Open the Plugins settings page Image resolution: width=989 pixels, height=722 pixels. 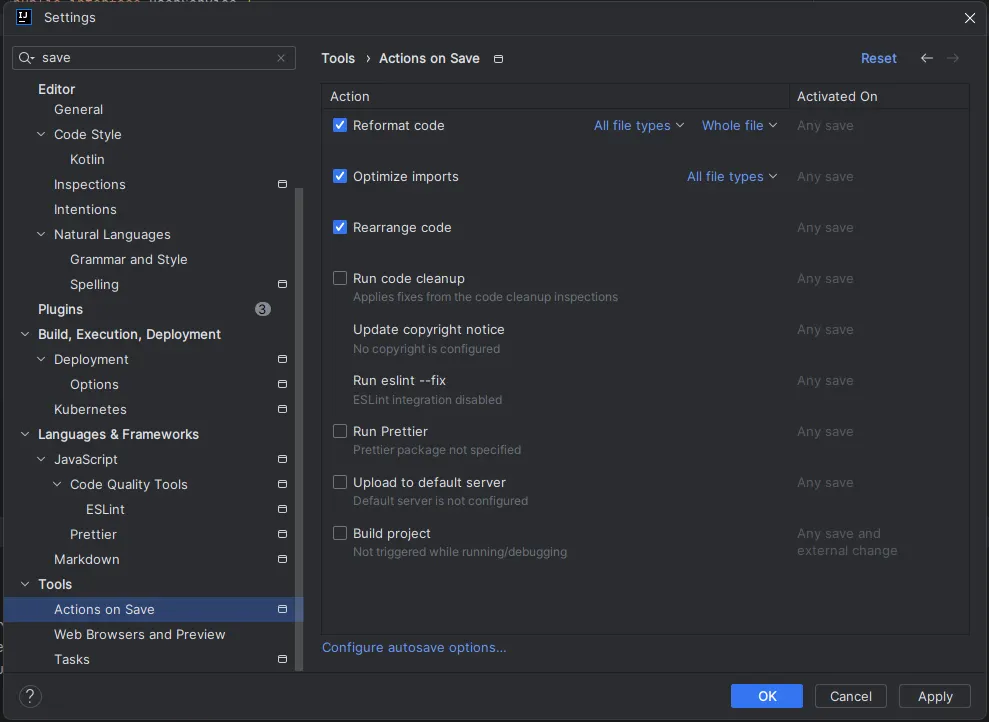pos(60,309)
